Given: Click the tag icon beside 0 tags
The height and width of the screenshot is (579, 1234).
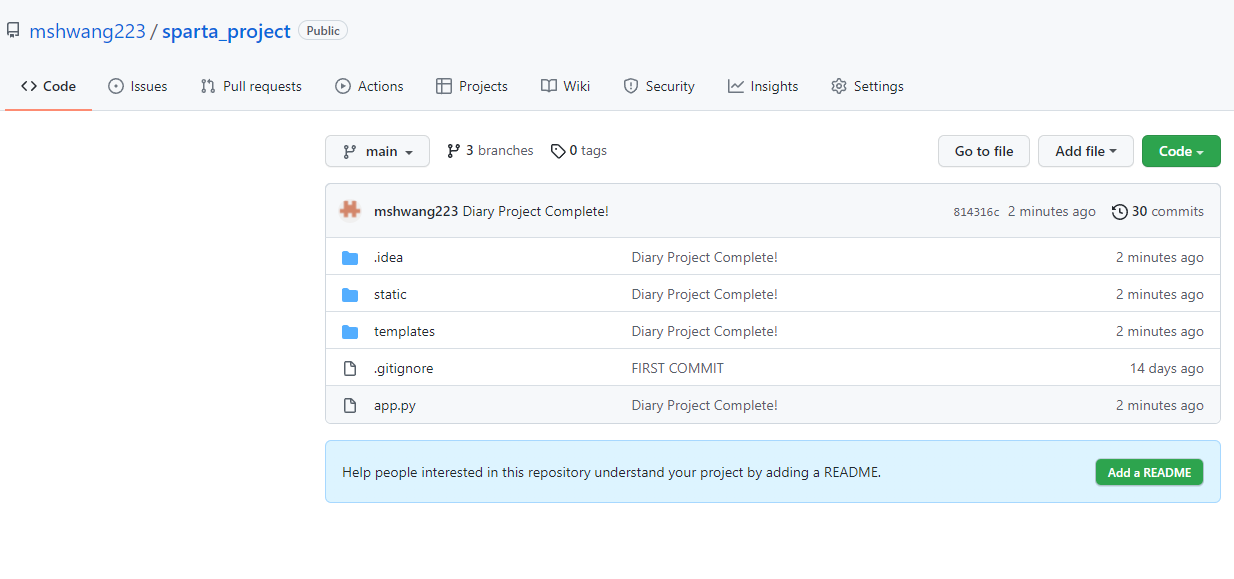Looking at the screenshot, I should pyautogui.click(x=557, y=151).
